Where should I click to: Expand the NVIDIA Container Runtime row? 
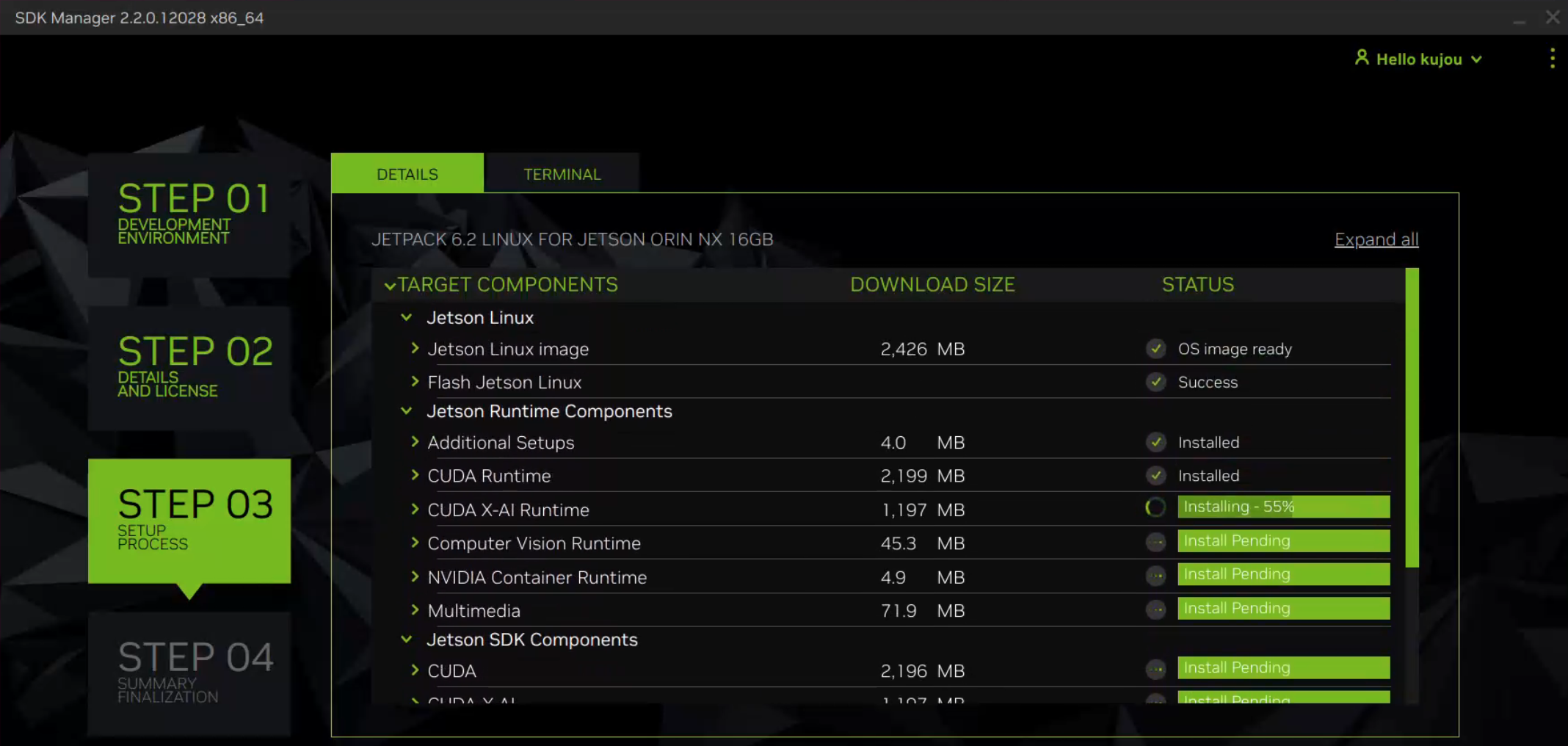point(415,576)
